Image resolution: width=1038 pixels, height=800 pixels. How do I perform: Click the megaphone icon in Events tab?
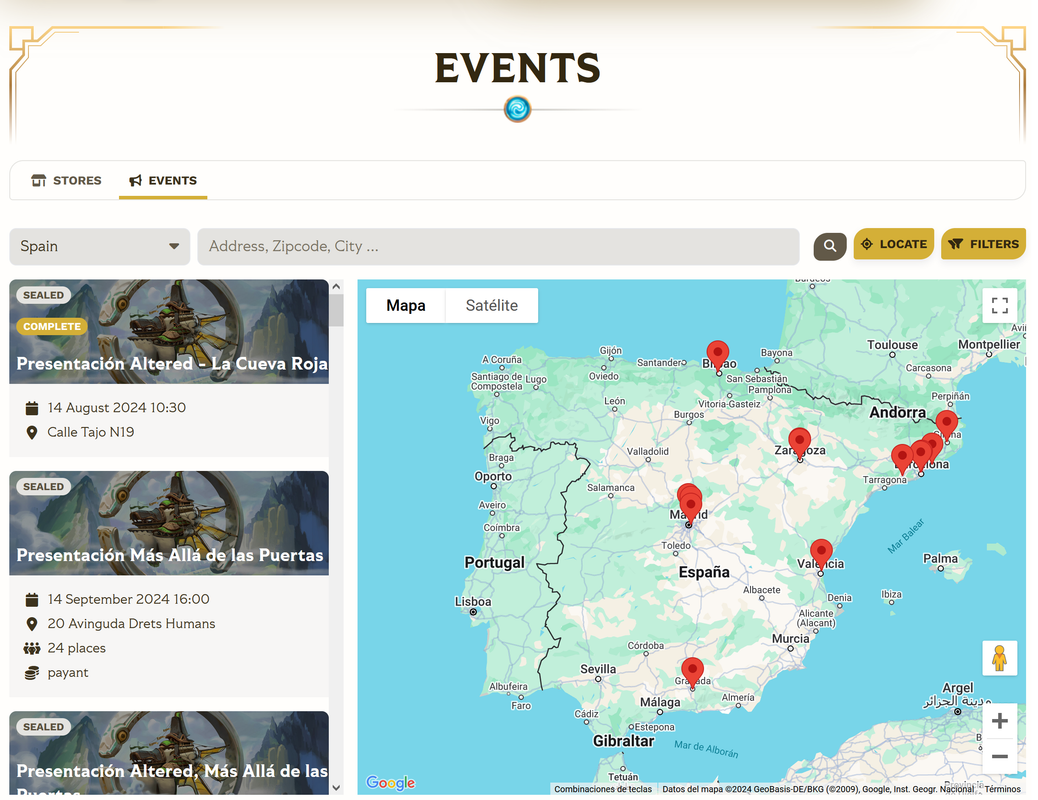pos(135,180)
